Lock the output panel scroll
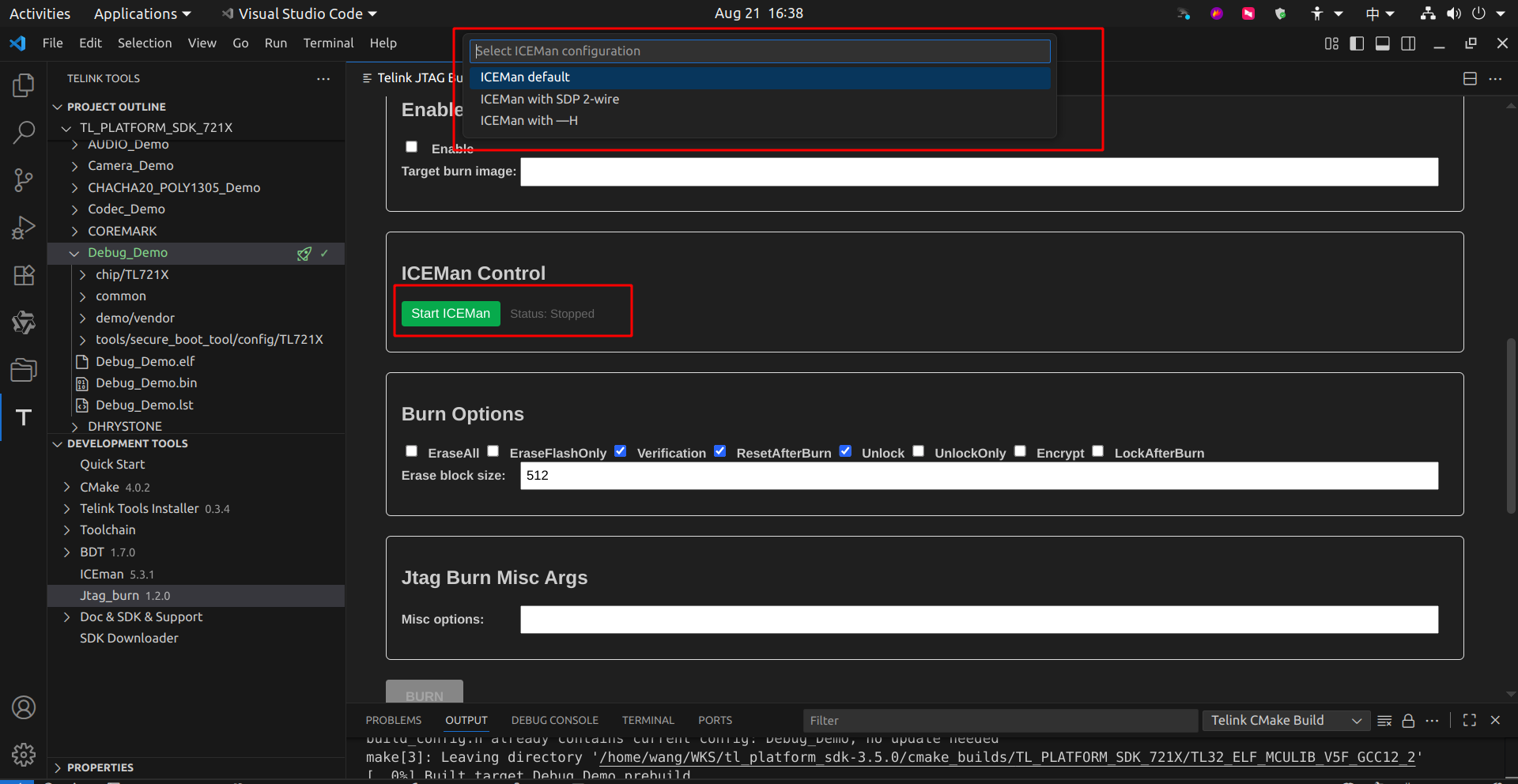 click(x=1408, y=721)
